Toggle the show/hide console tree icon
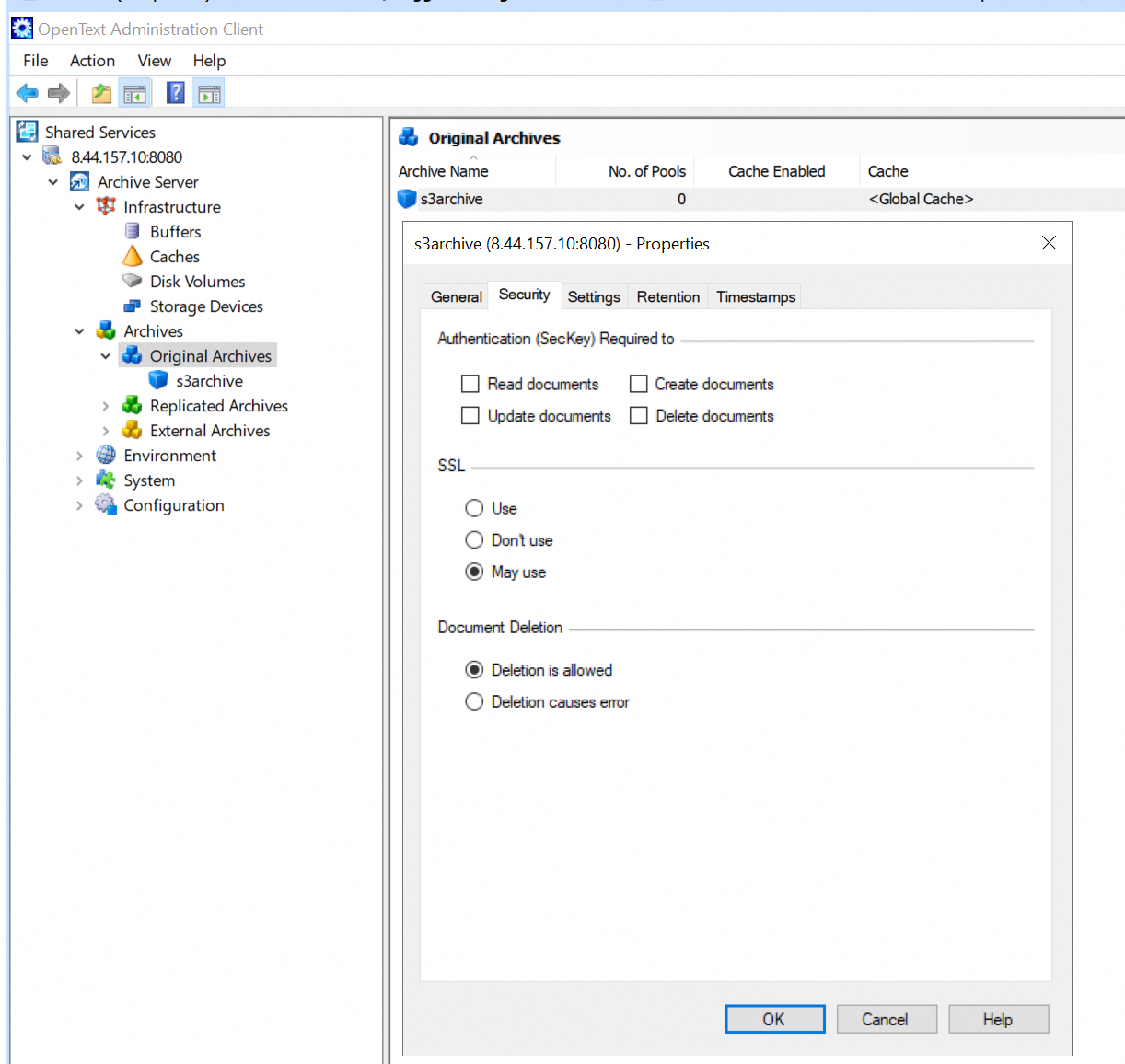1125x1064 pixels. pyautogui.click(x=135, y=93)
